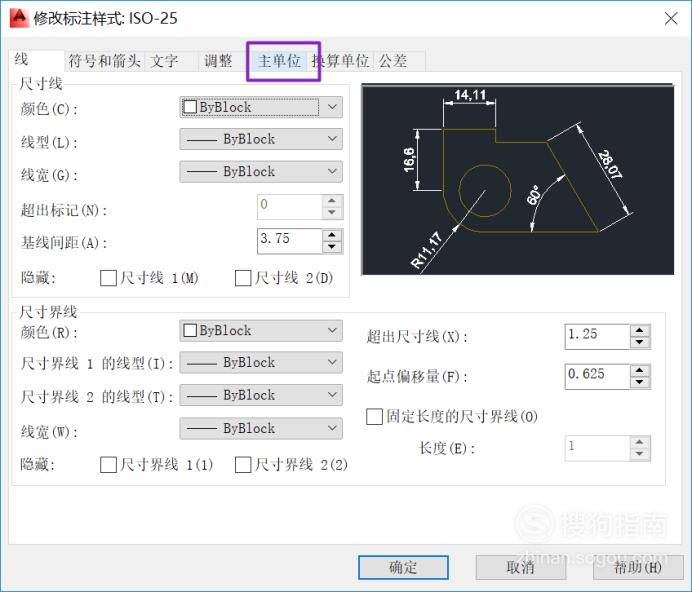
Task: Increase 基线间距(A) with up arrow
Action: [x=332, y=235]
